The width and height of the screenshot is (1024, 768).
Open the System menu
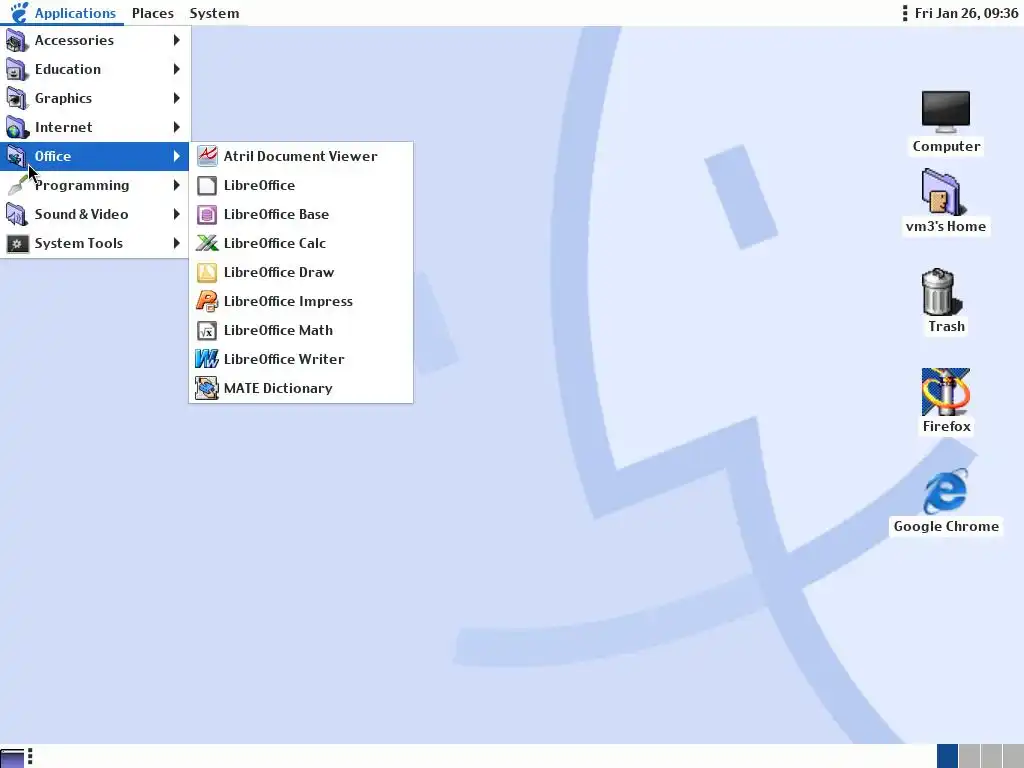214,13
